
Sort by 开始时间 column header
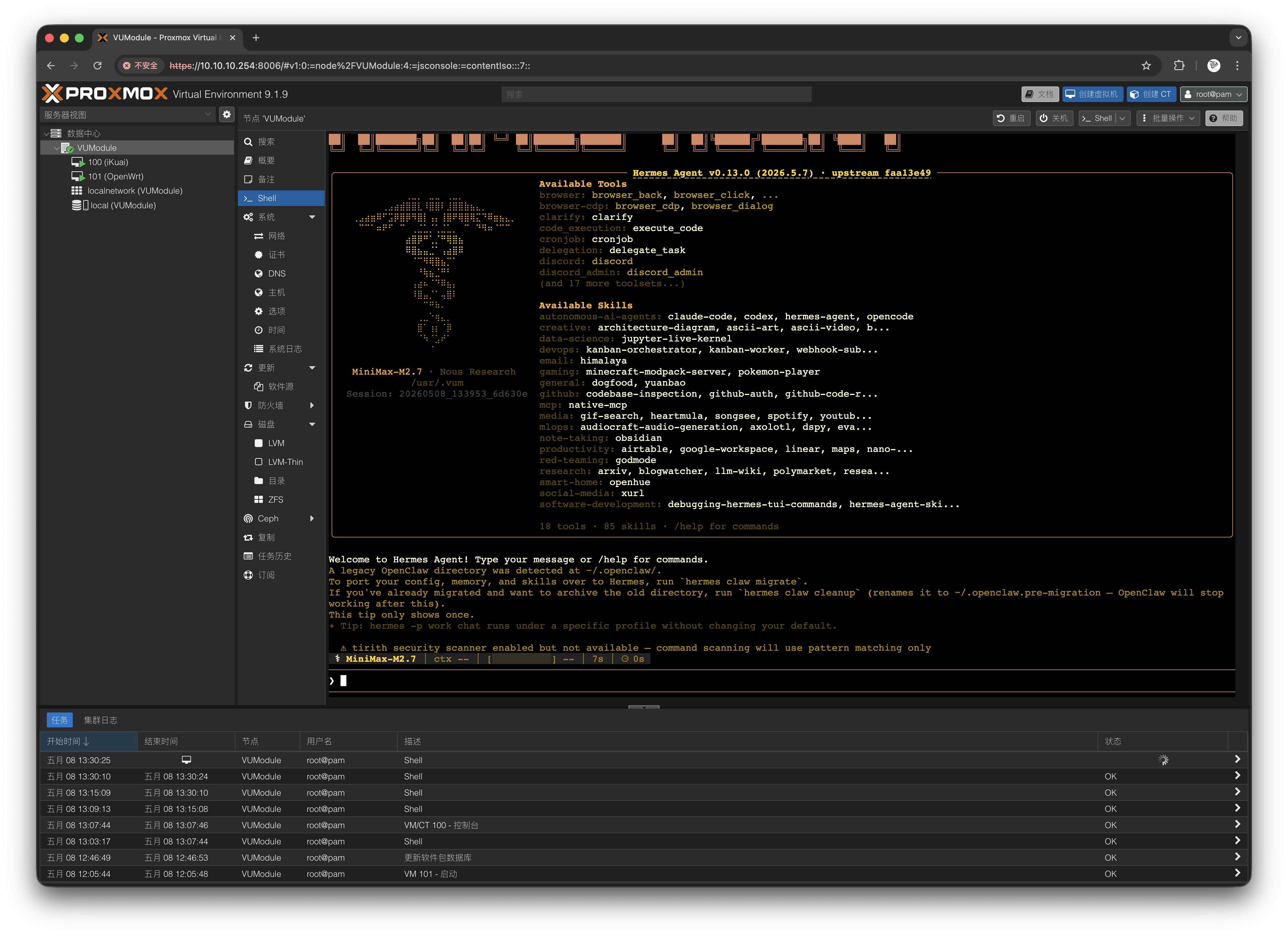tap(89, 741)
